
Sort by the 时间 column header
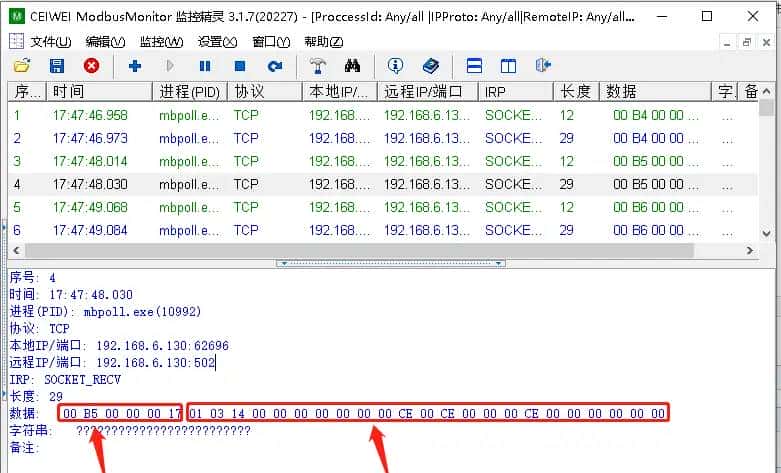pyautogui.click(x=99, y=92)
